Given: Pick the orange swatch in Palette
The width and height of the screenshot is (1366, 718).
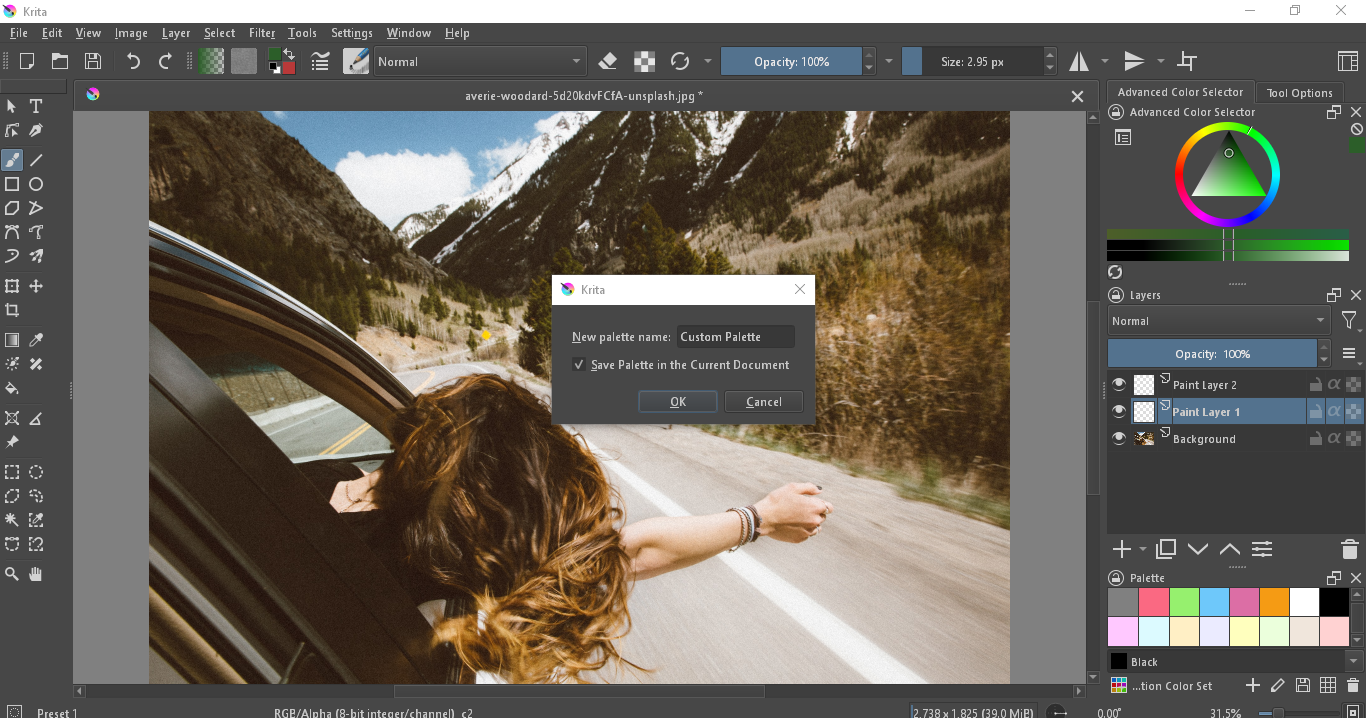Looking at the screenshot, I should (x=1274, y=602).
